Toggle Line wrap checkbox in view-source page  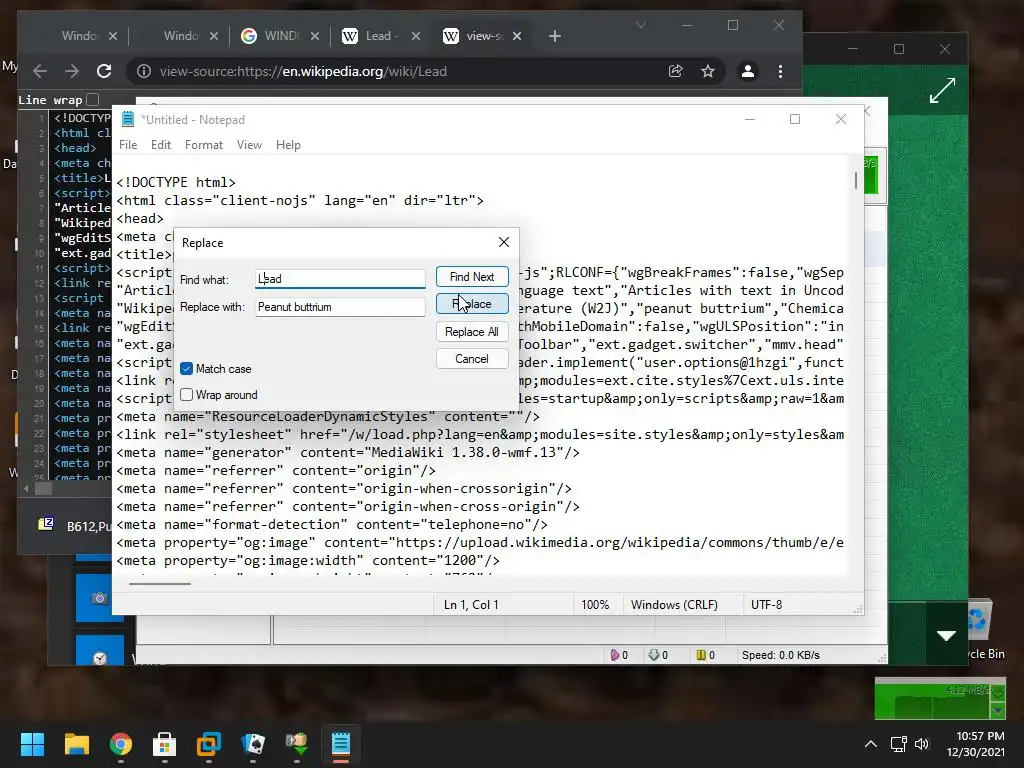pos(93,99)
